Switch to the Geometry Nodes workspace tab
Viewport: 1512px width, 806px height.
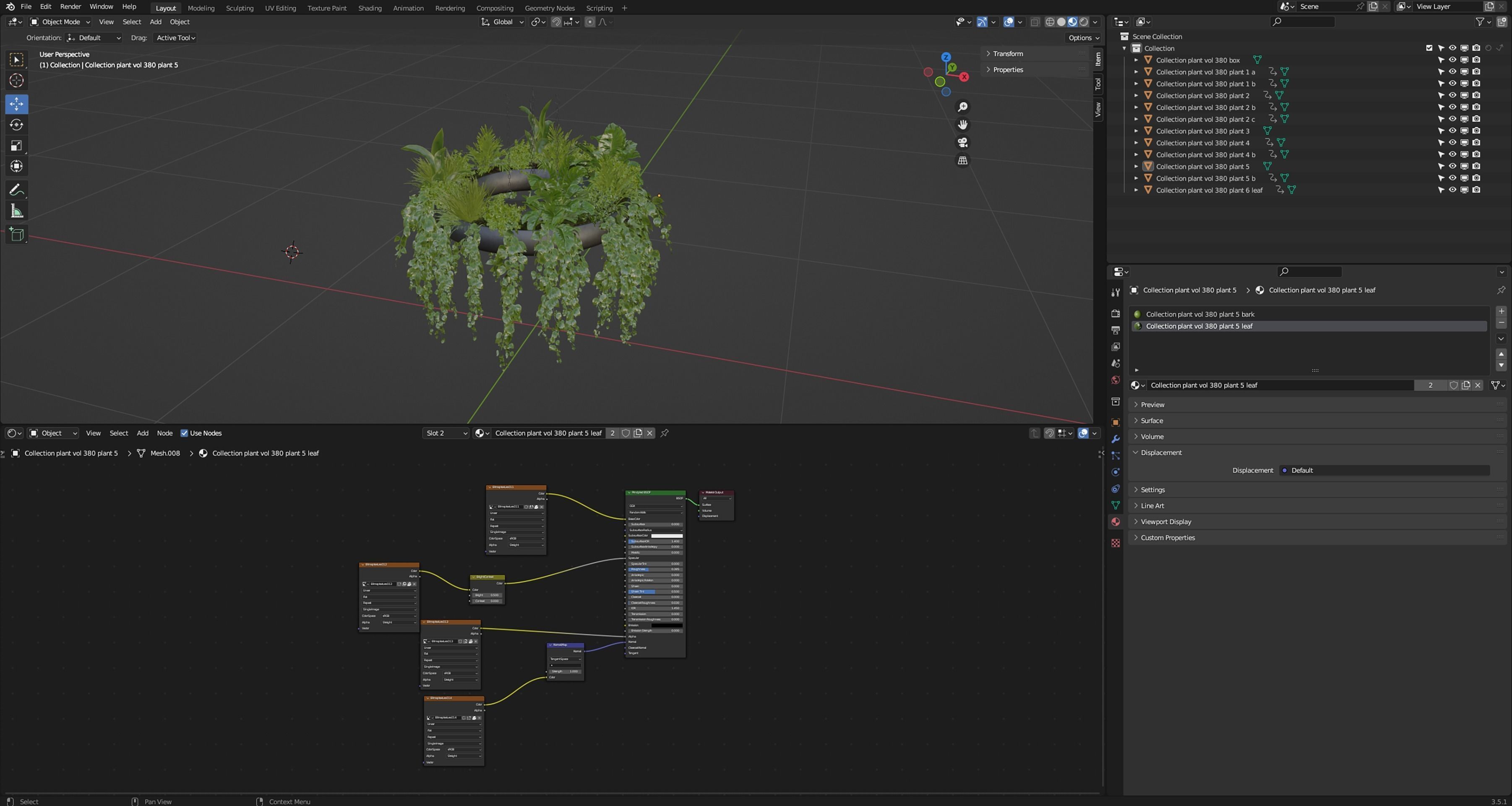550,8
